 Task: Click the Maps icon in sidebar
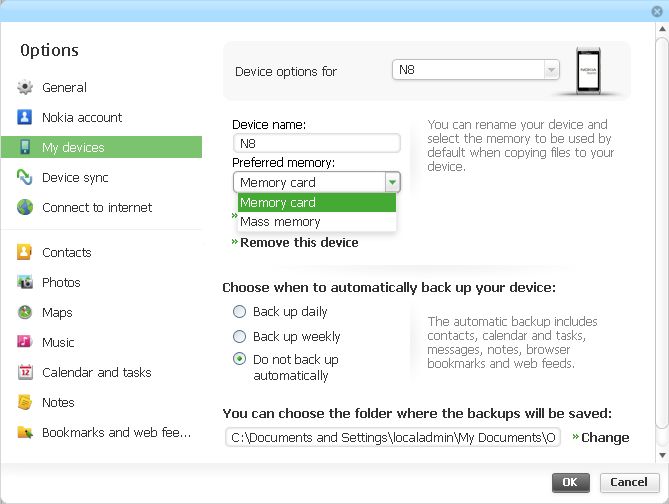(x=25, y=313)
